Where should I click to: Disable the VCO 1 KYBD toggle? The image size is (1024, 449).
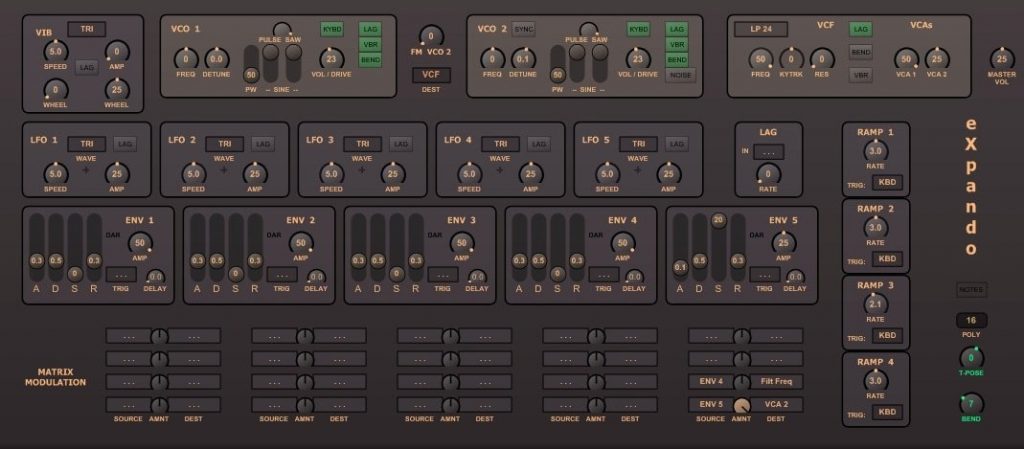[332, 29]
